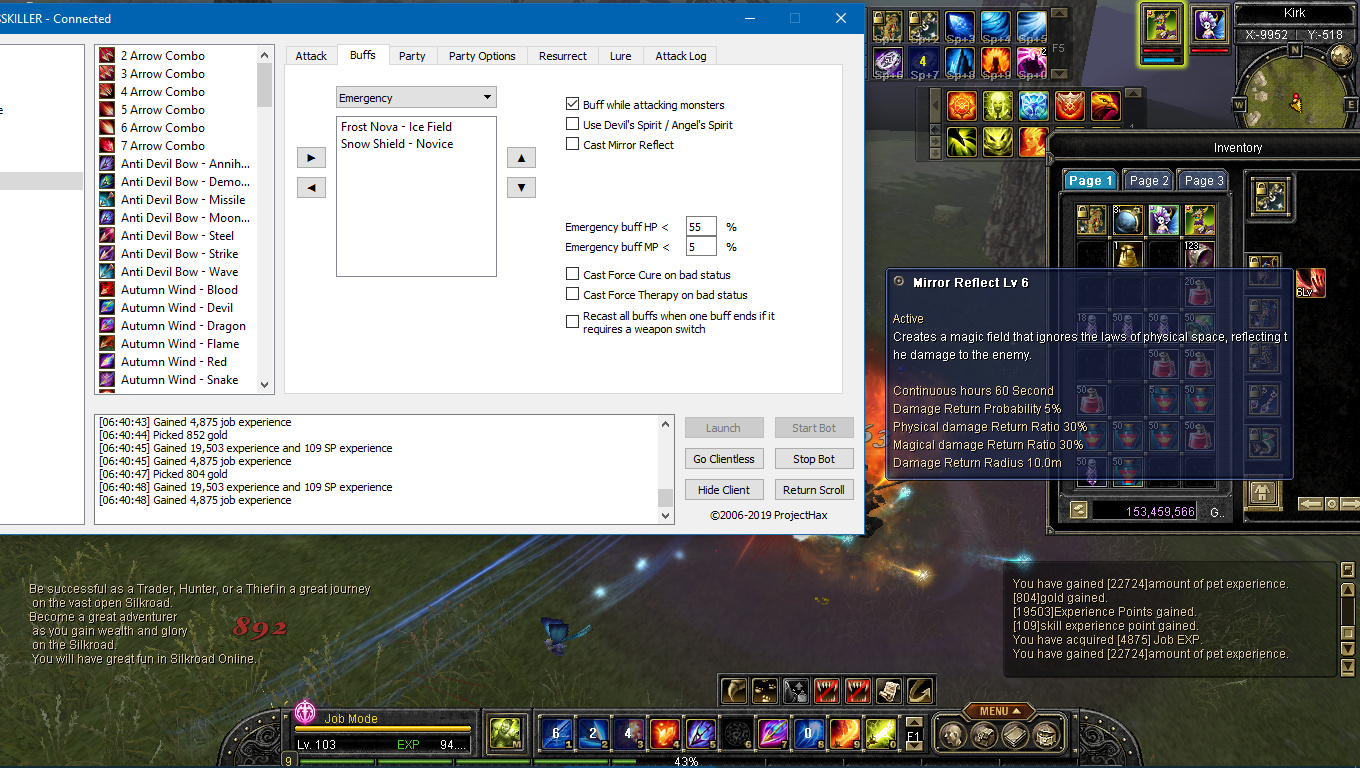Click the skill list vertical scrollbar thumb
The width and height of the screenshot is (1360, 768).
pyautogui.click(x=265, y=85)
